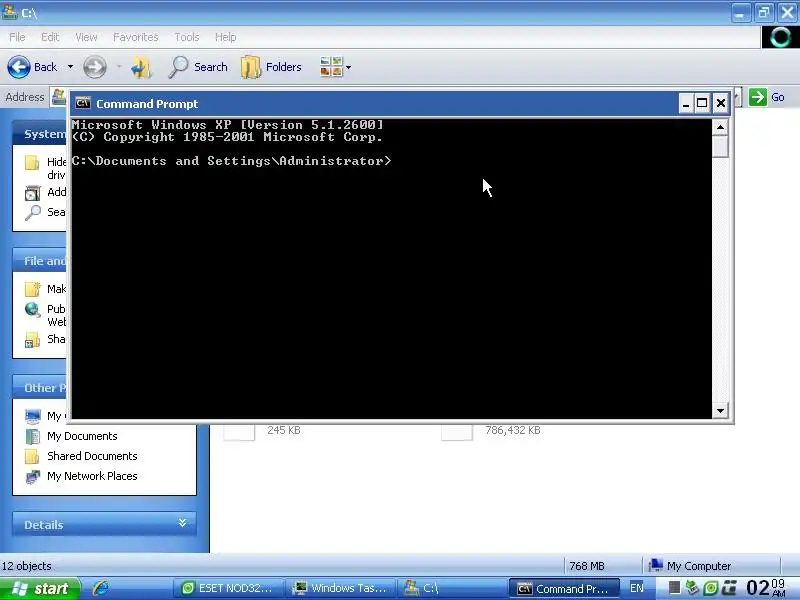Maximize the Command Prompt window
800x600 pixels.
[702, 104]
